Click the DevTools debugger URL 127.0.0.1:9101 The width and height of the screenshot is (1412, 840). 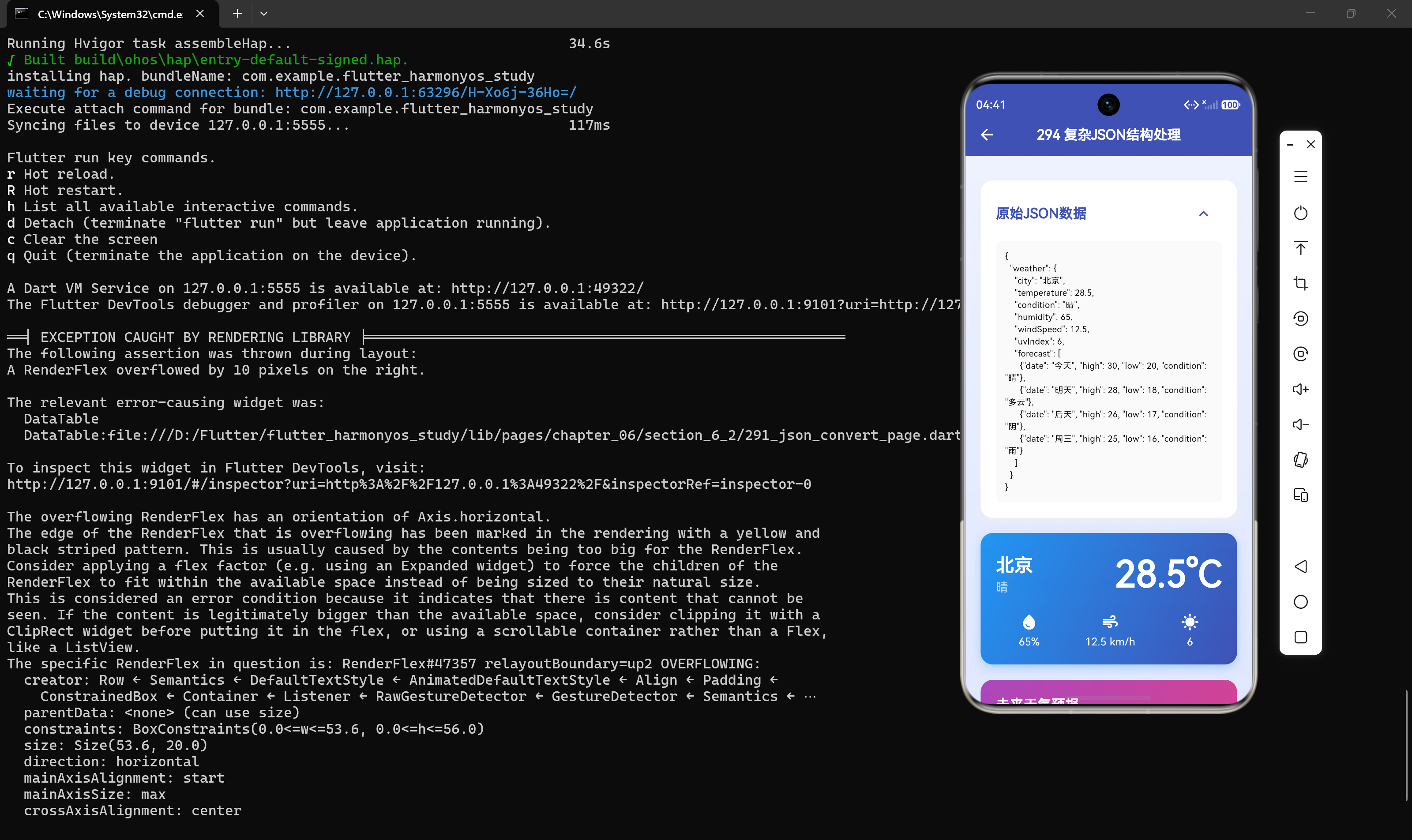(811, 304)
